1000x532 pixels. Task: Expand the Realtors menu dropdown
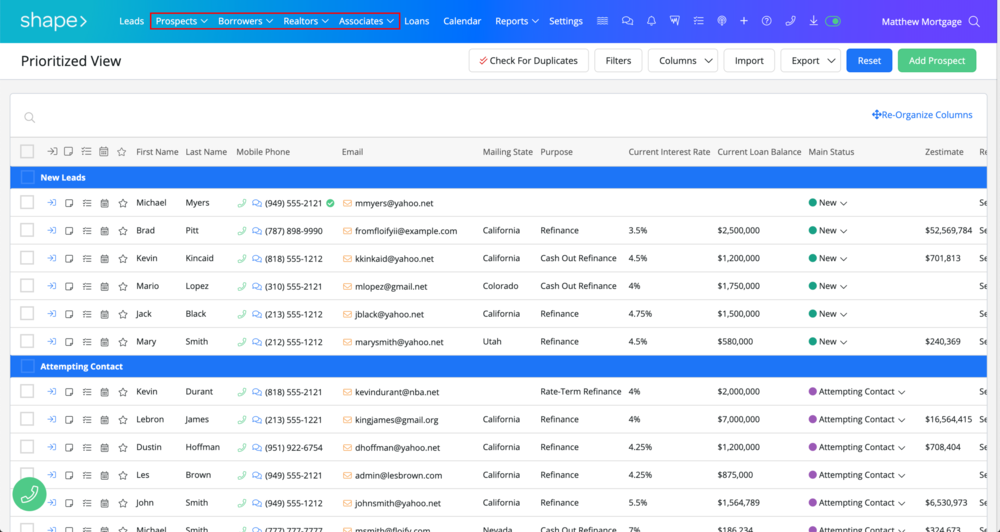[306, 21]
